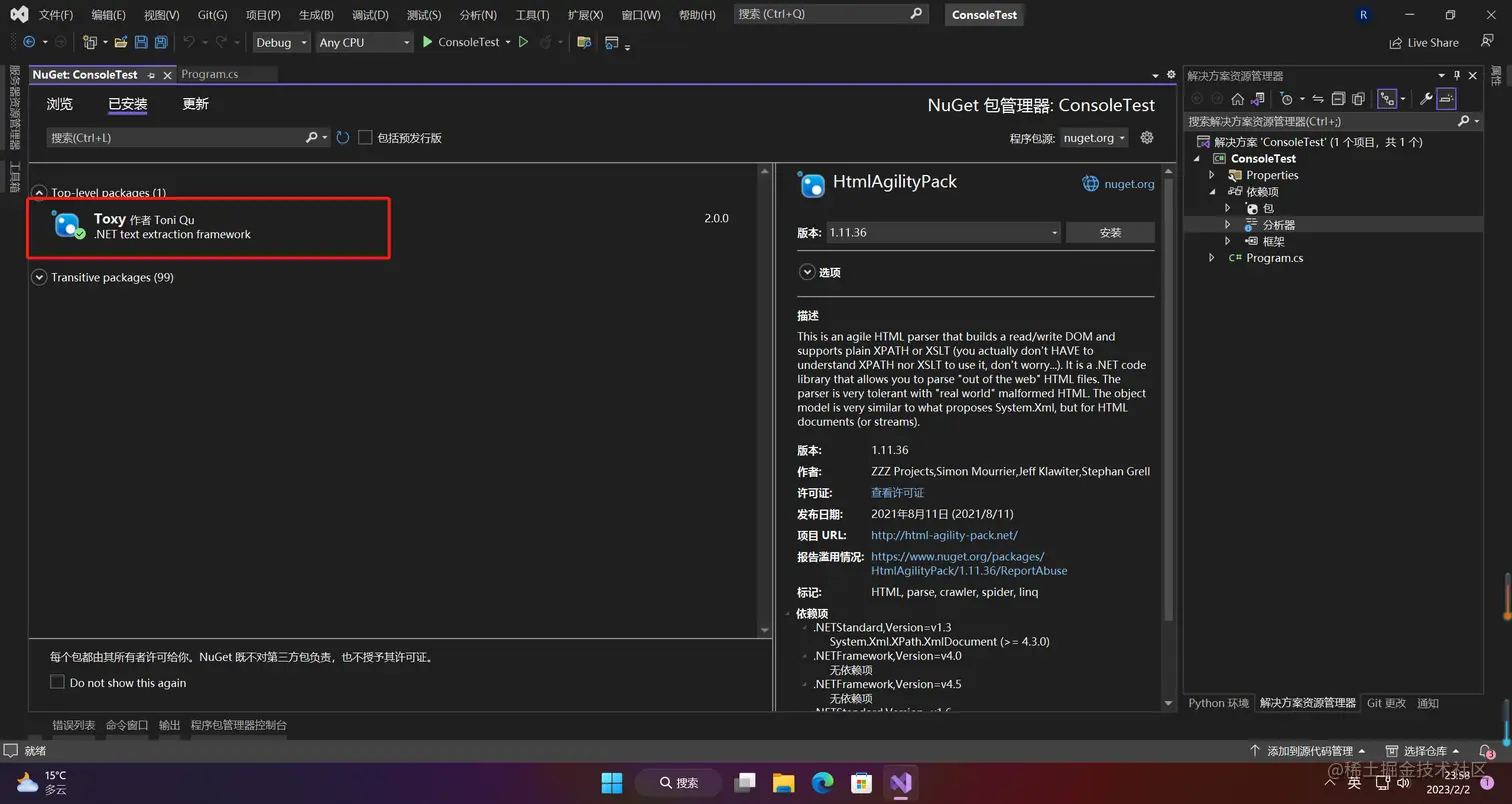The width and height of the screenshot is (1512, 804).
Task: Open the Git changes tab
Action: pyautogui.click(x=1386, y=703)
